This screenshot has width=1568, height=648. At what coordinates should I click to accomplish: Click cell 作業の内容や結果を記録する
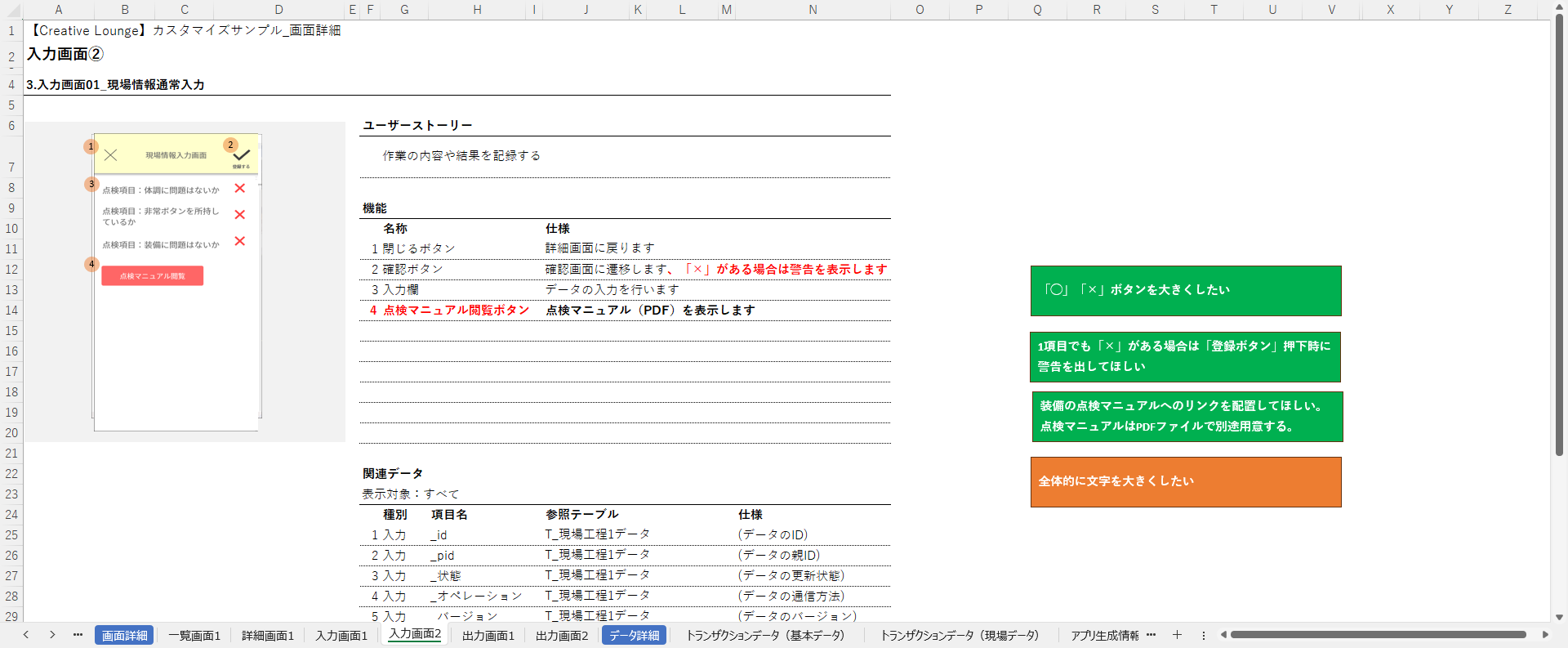coord(461,156)
